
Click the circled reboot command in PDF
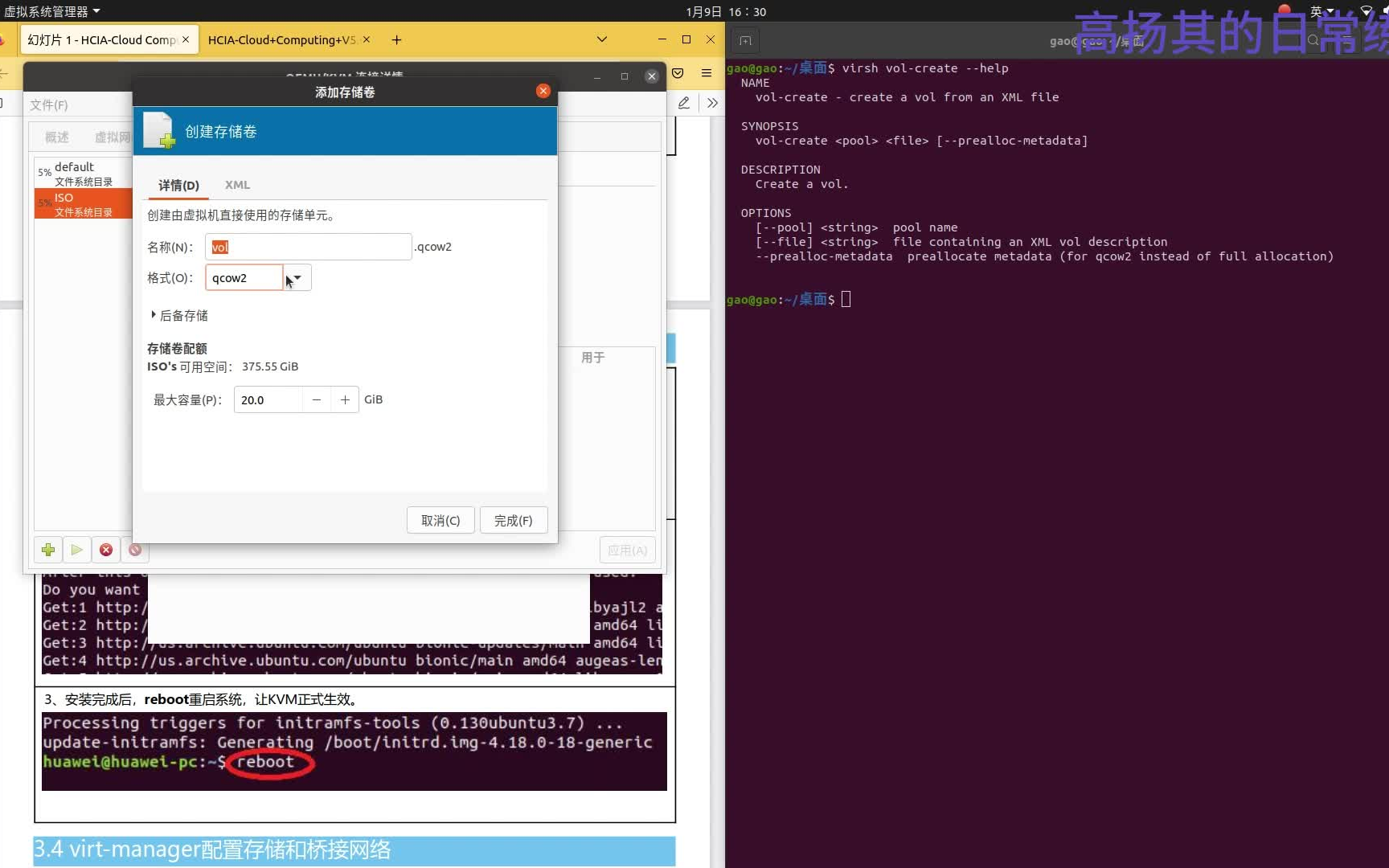(x=268, y=763)
